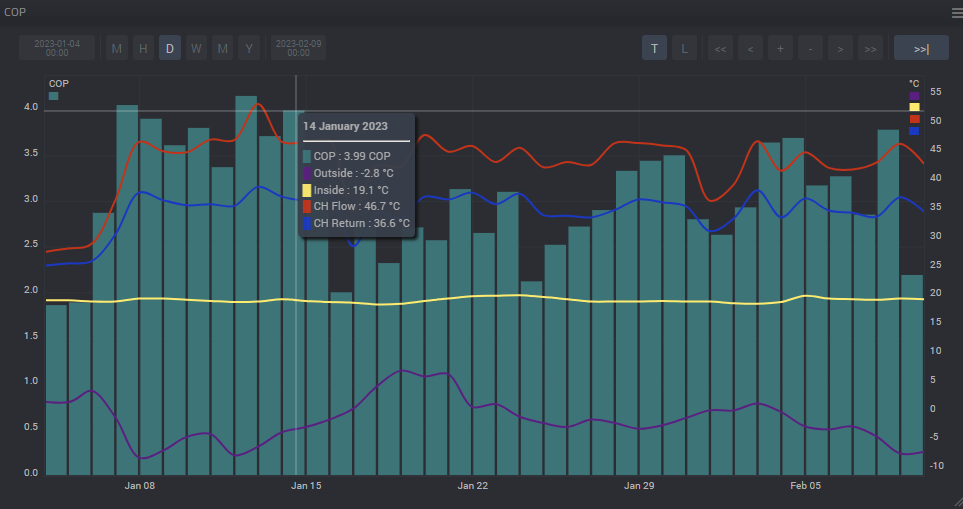Jump back with the << button
Image resolution: width=963 pixels, height=509 pixels.
pos(720,48)
